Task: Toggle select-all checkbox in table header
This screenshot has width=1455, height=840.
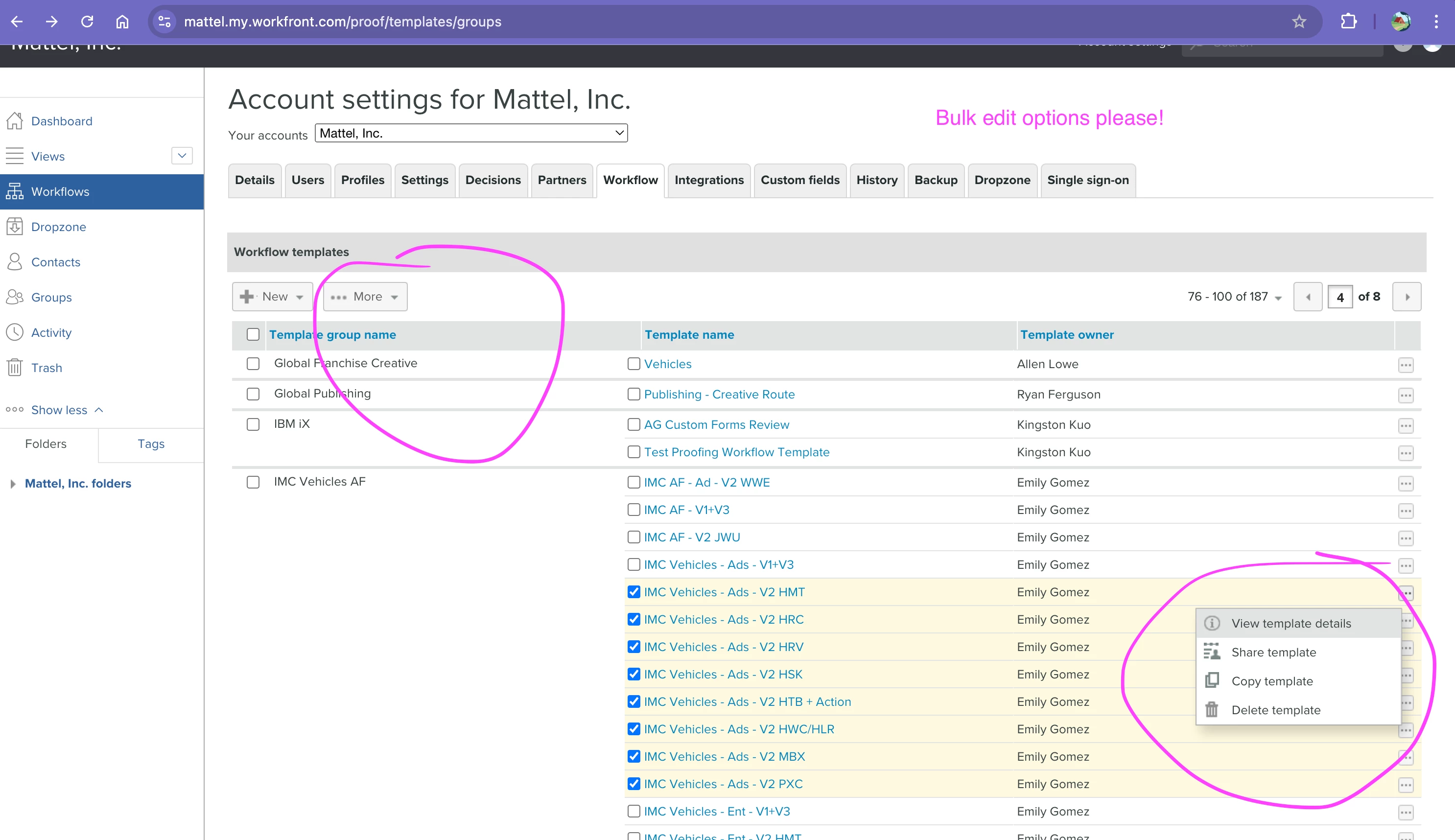Action: (253, 335)
